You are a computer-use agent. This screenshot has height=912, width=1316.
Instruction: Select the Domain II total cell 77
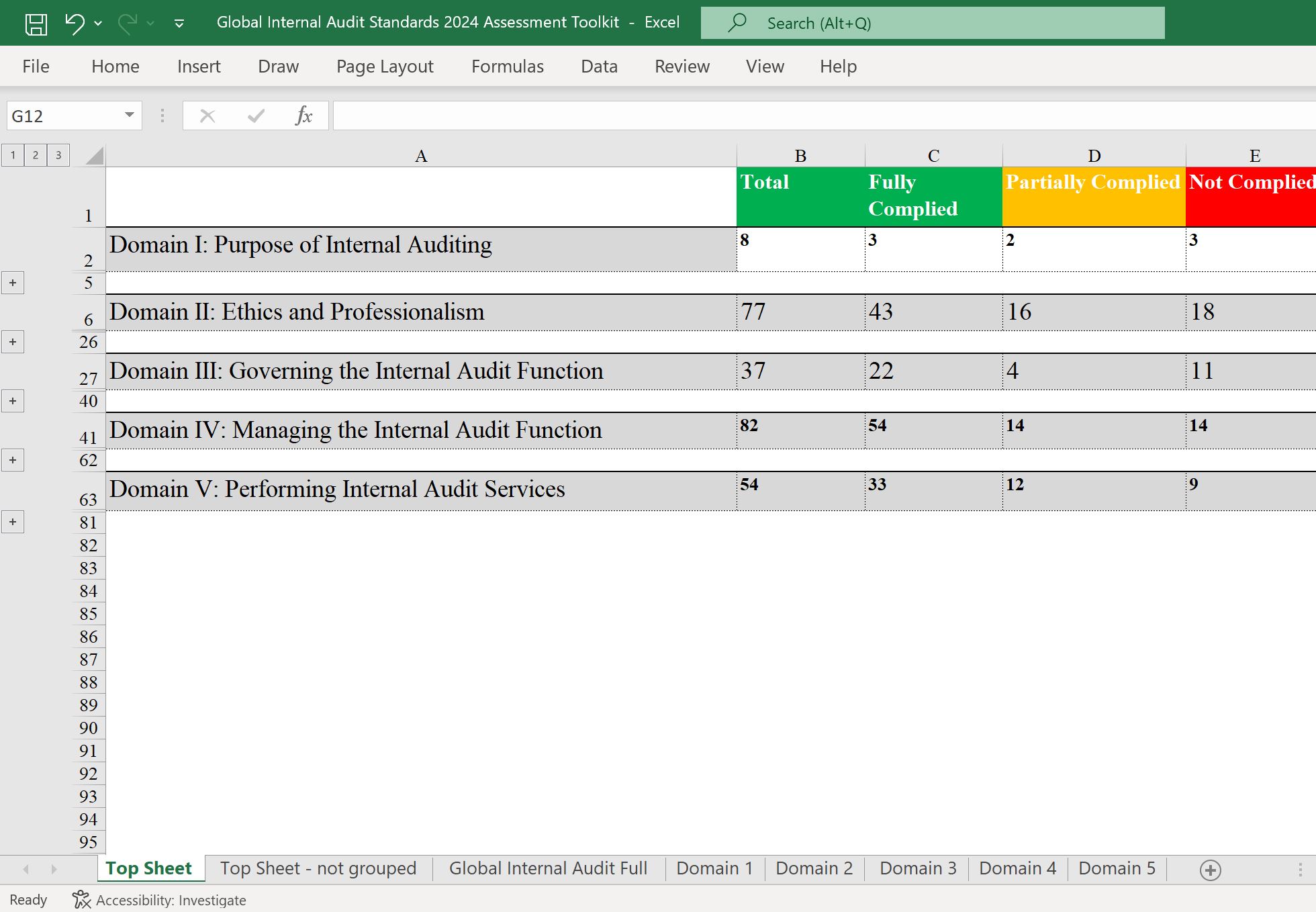800,312
